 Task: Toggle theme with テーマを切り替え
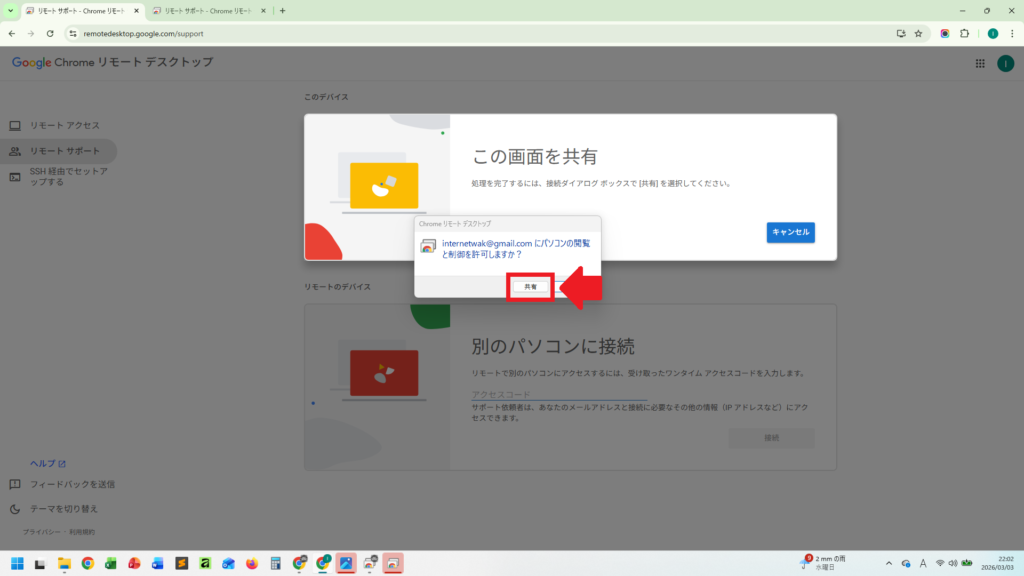[x=63, y=509]
